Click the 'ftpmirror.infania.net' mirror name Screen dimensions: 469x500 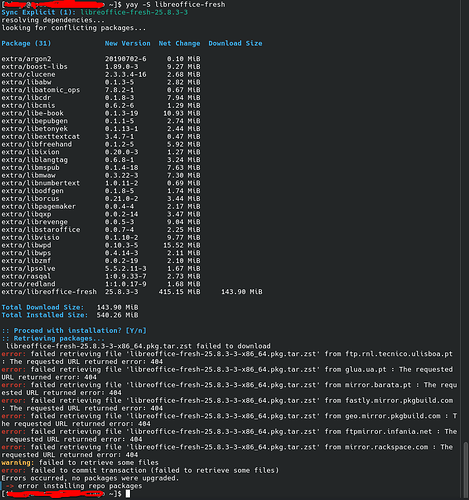(389, 432)
